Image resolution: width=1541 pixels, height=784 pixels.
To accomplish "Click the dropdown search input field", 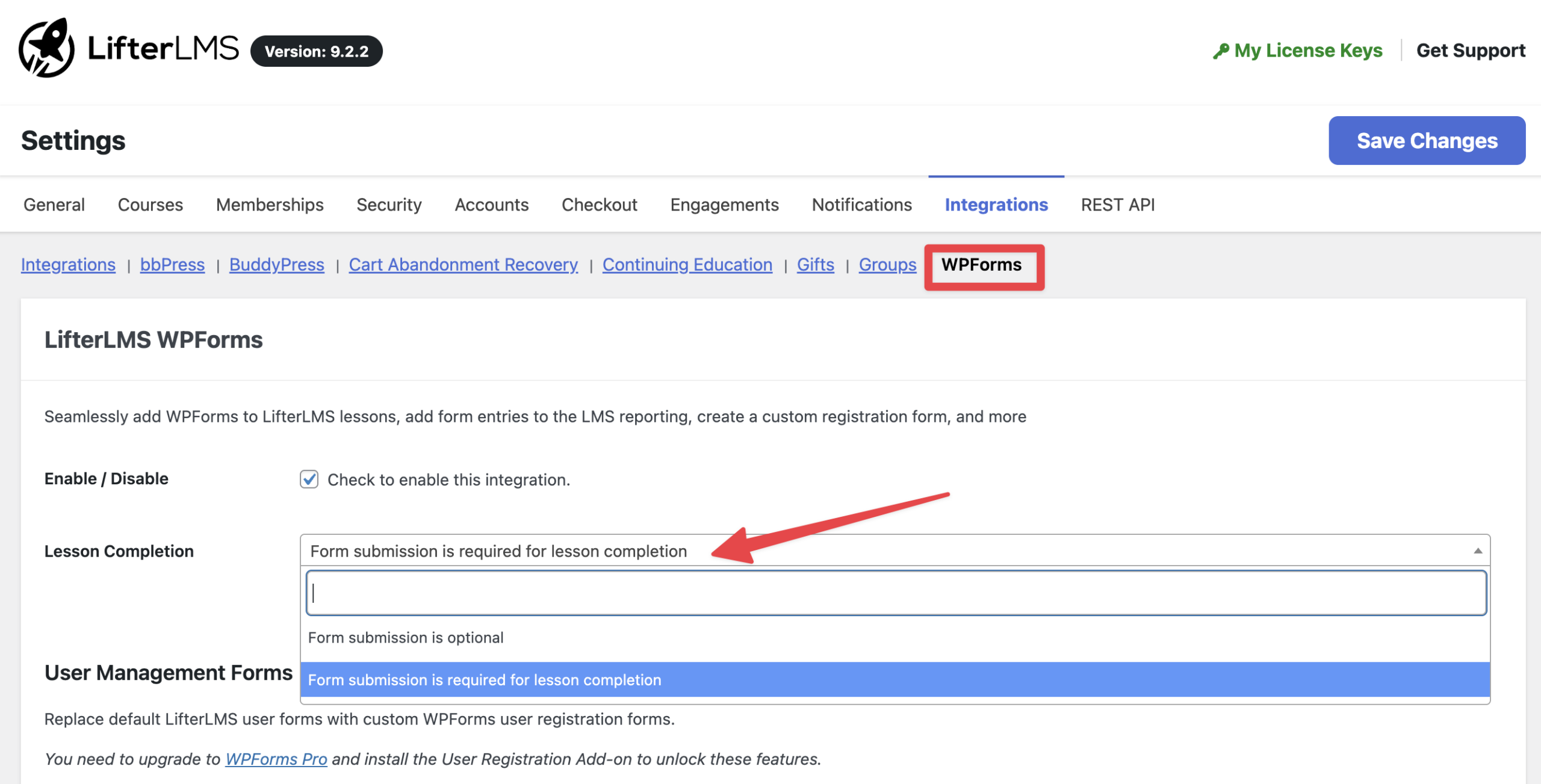I will [896, 593].
